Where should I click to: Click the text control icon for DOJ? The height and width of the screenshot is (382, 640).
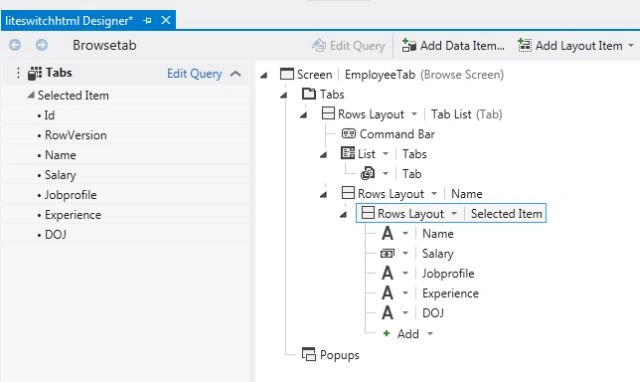click(x=387, y=313)
